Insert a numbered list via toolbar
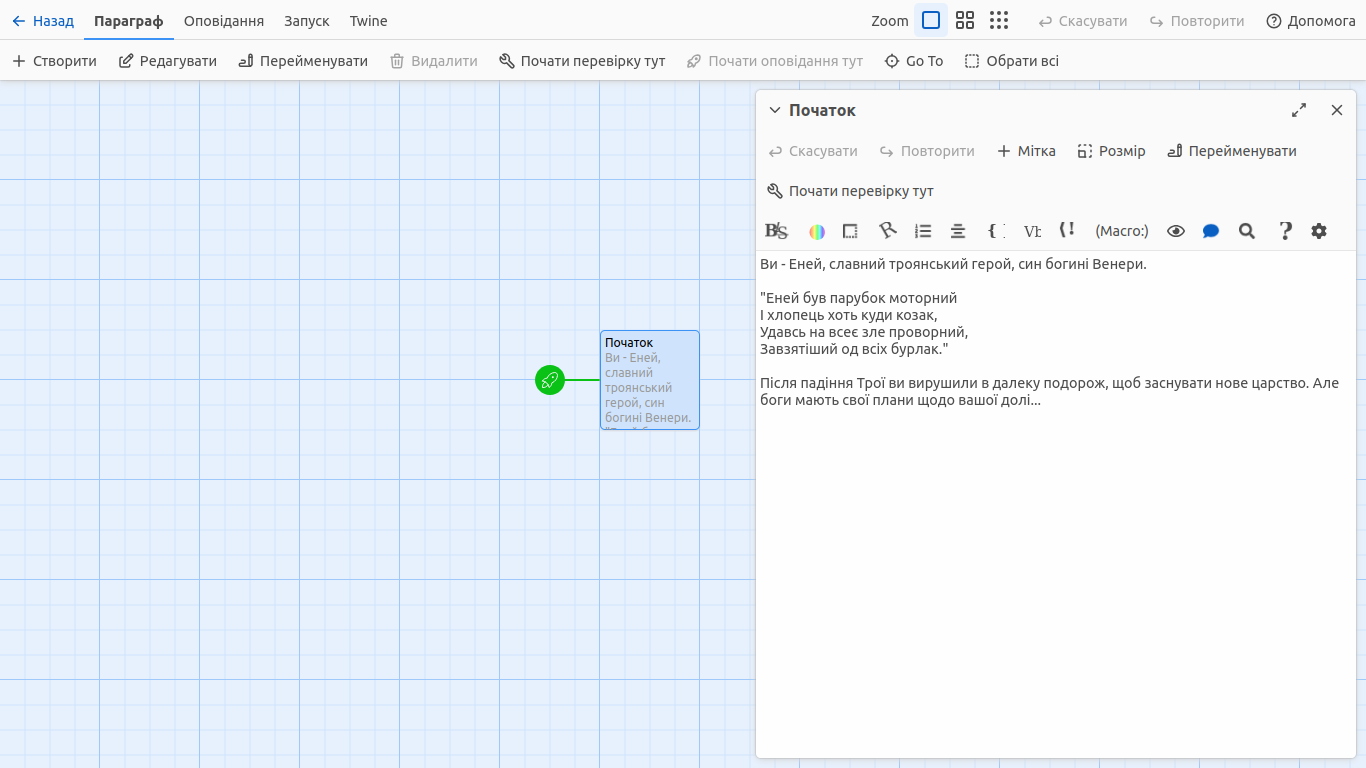1366x768 pixels. (x=923, y=231)
